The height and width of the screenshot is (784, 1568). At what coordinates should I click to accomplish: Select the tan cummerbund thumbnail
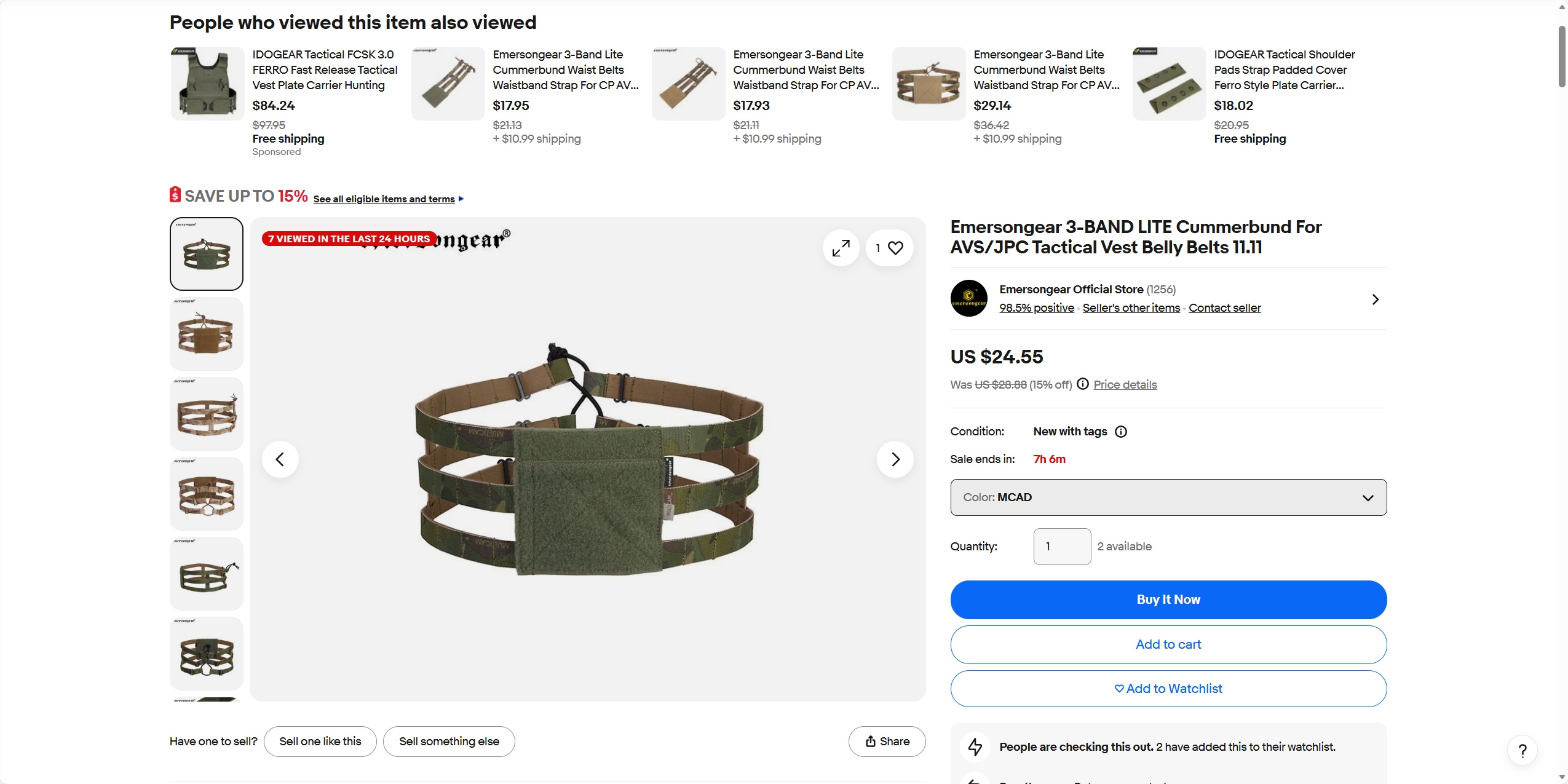click(x=207, y=334)
